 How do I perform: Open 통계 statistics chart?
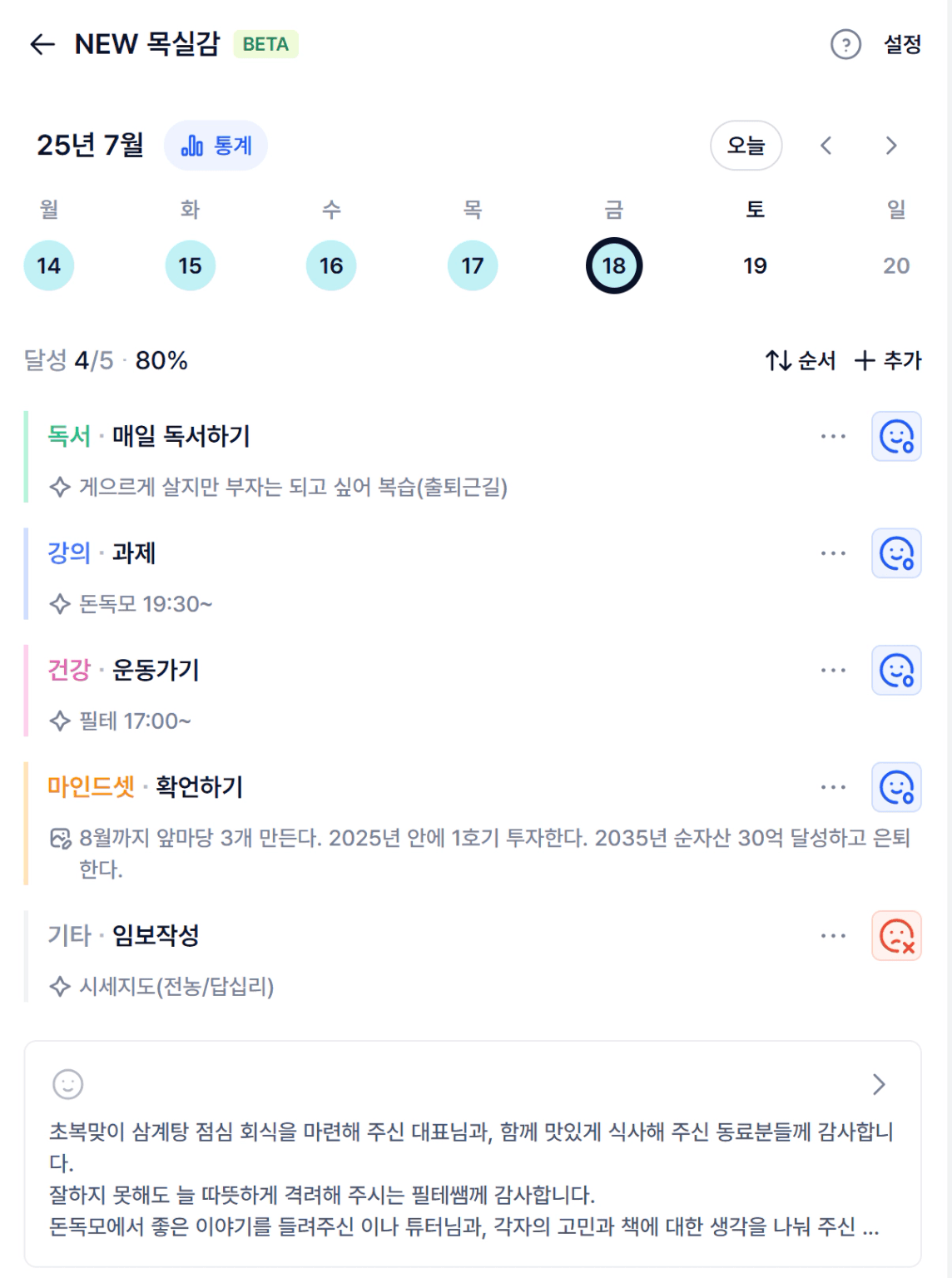(216, 146)
